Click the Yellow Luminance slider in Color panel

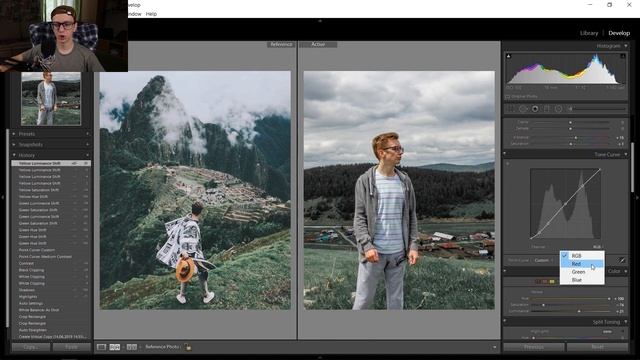(x=579, y=311)
